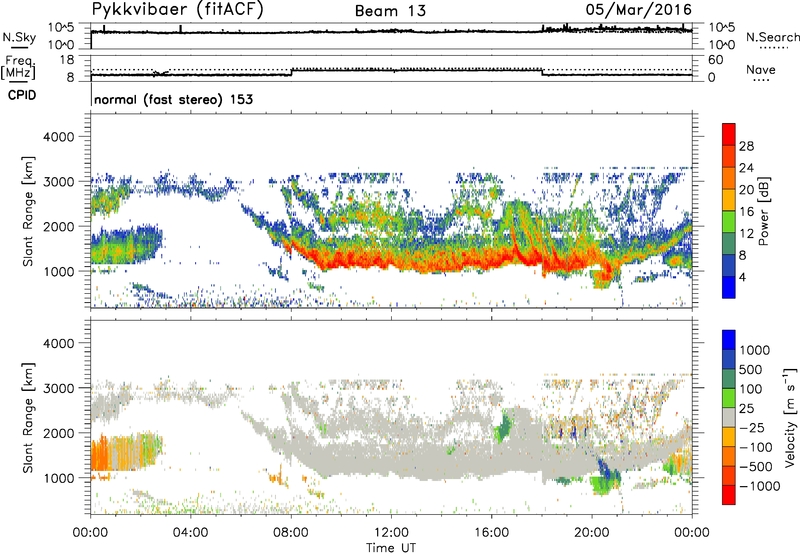Click the '4000' tick on power panel axis
The height and width of the screenshot is (554, 800).
click(x=59, y=137)
